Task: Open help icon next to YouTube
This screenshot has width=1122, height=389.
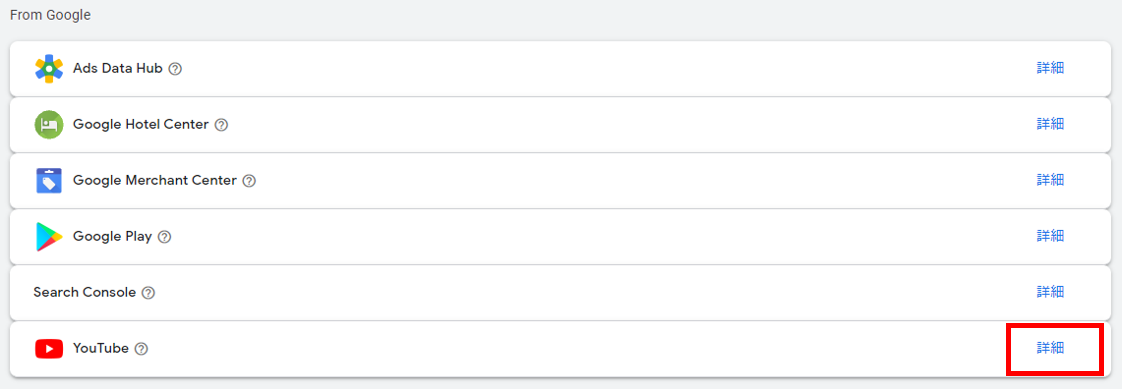Action: pos(141,349)
